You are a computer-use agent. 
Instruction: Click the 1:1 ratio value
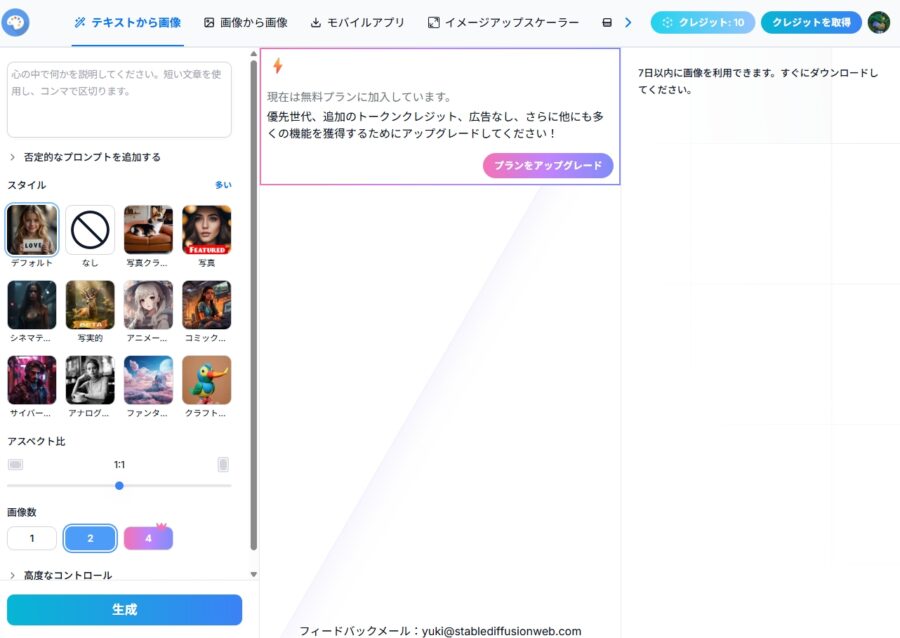pyautogui.click(x=119, y=464)
